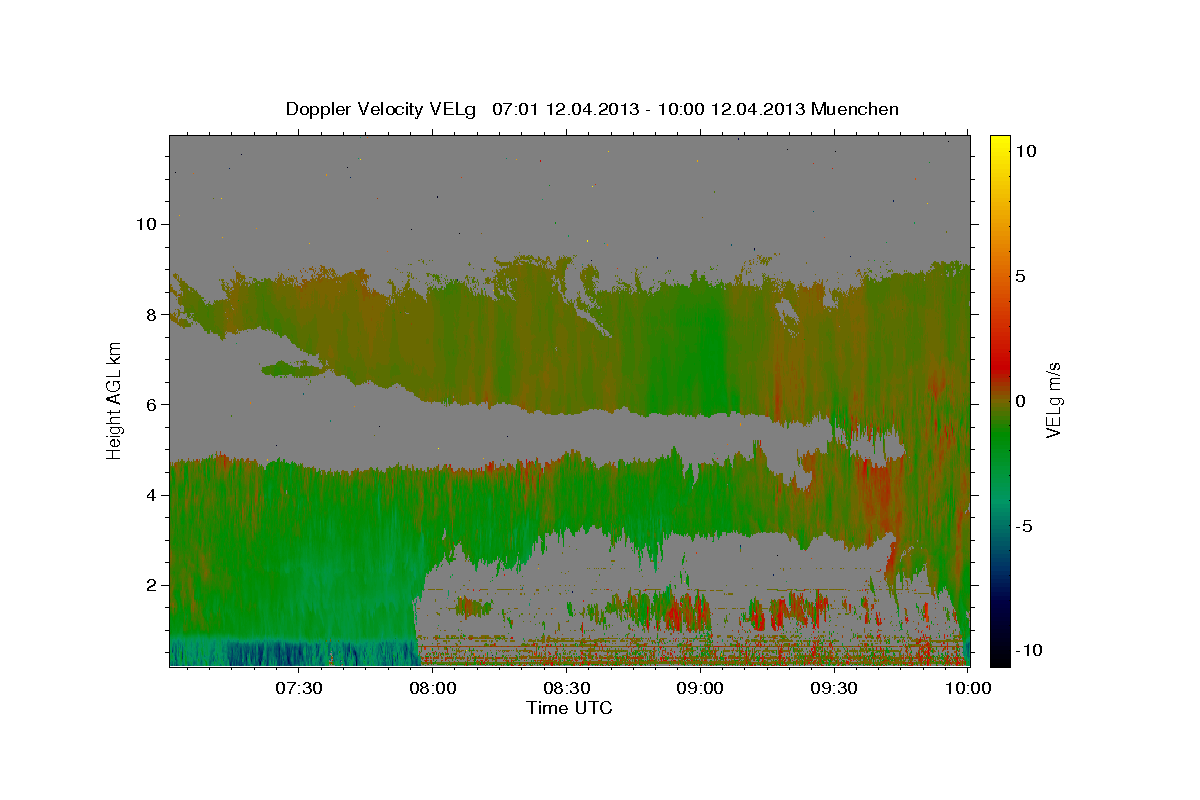Click the yellow top of the colorbar
The width and height of the screenshot is (1200, 800).
point(1000,145)
